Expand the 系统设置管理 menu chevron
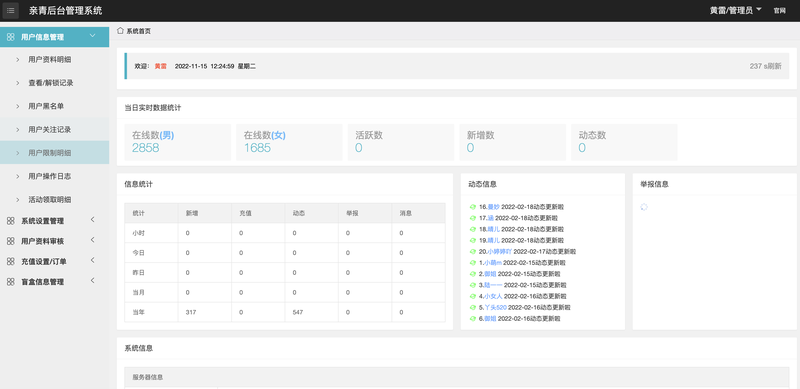 [92, 220]
